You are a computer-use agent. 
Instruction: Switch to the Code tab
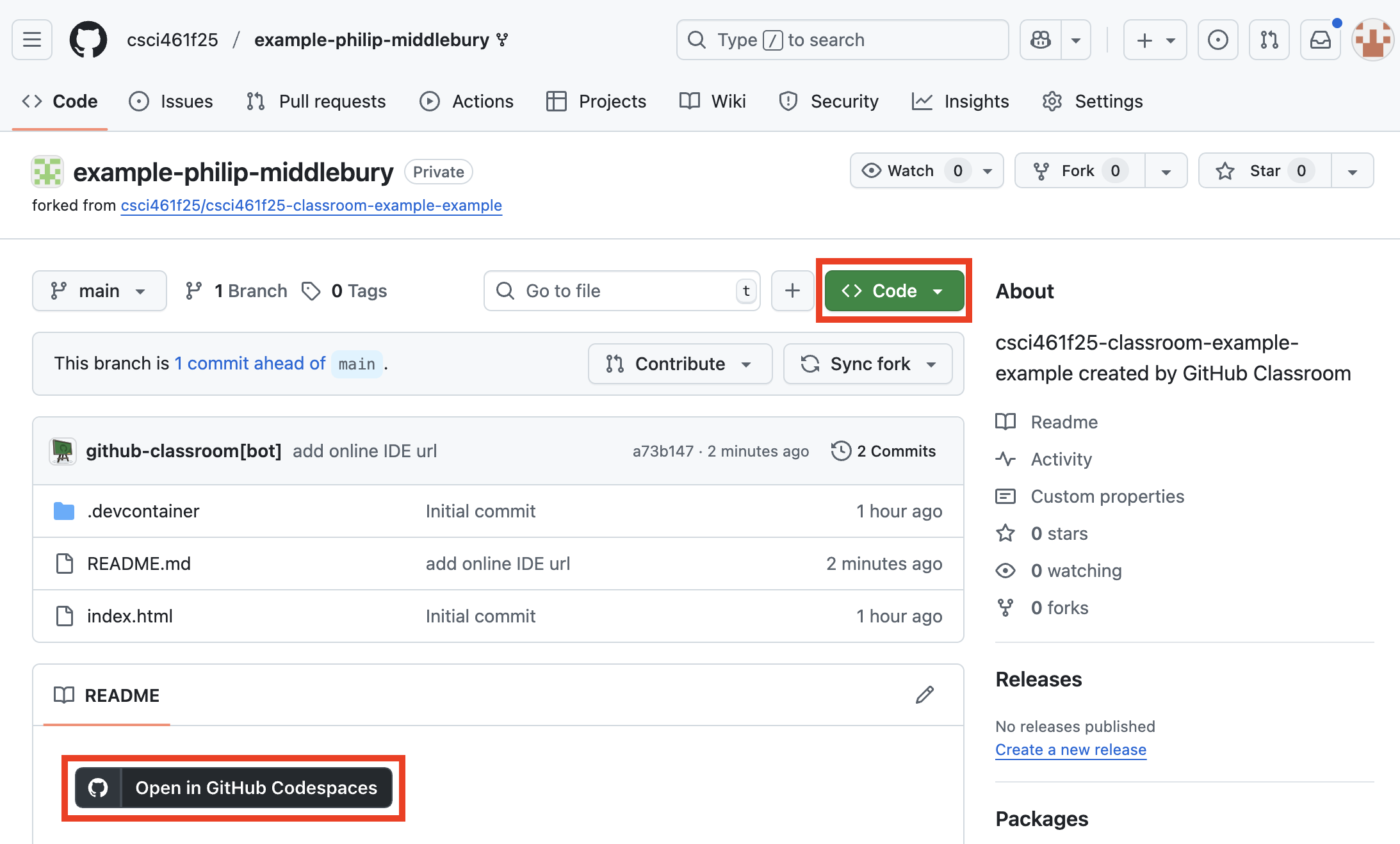(60, 101)
